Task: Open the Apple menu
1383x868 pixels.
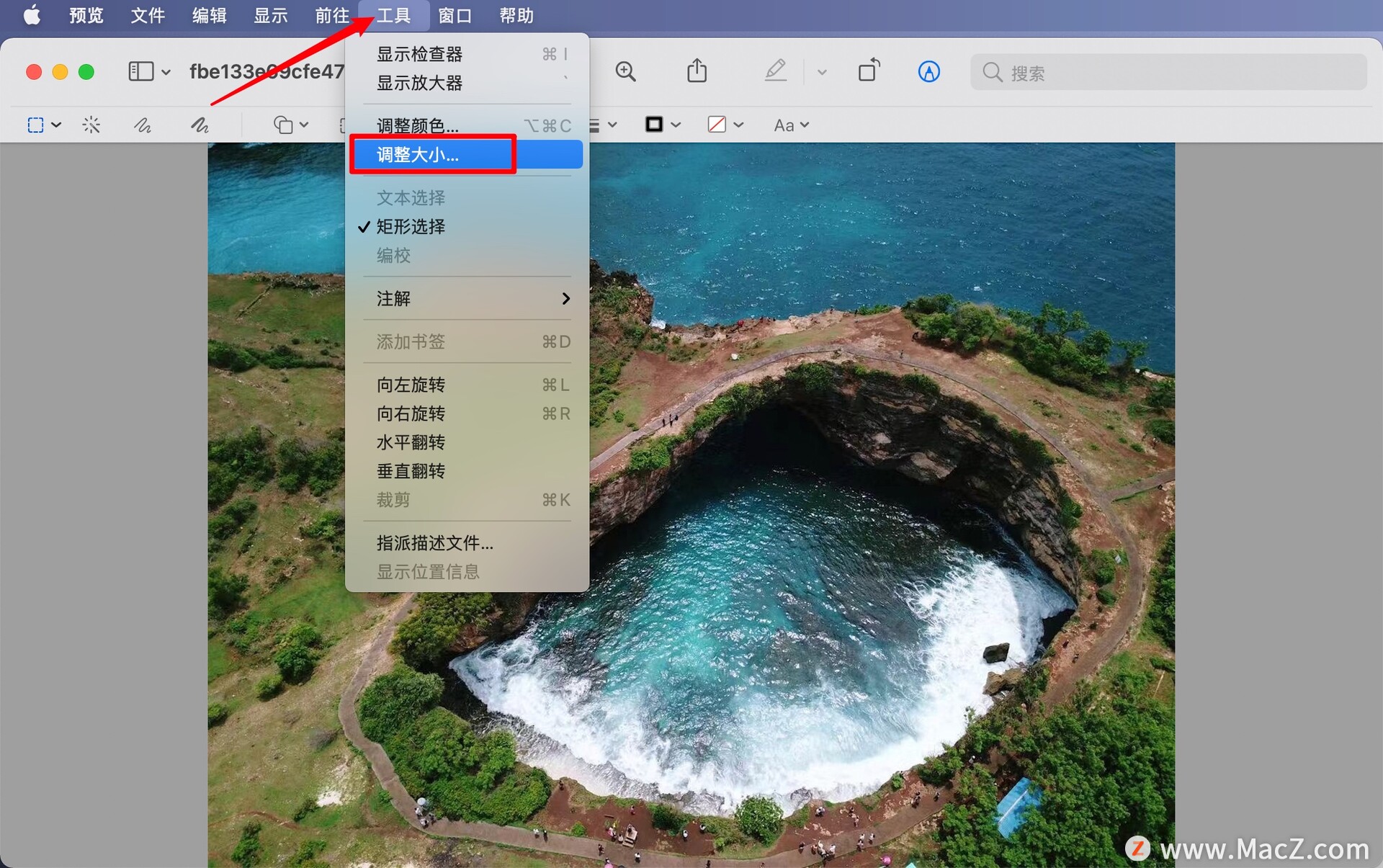Action: tap(32, 15)
